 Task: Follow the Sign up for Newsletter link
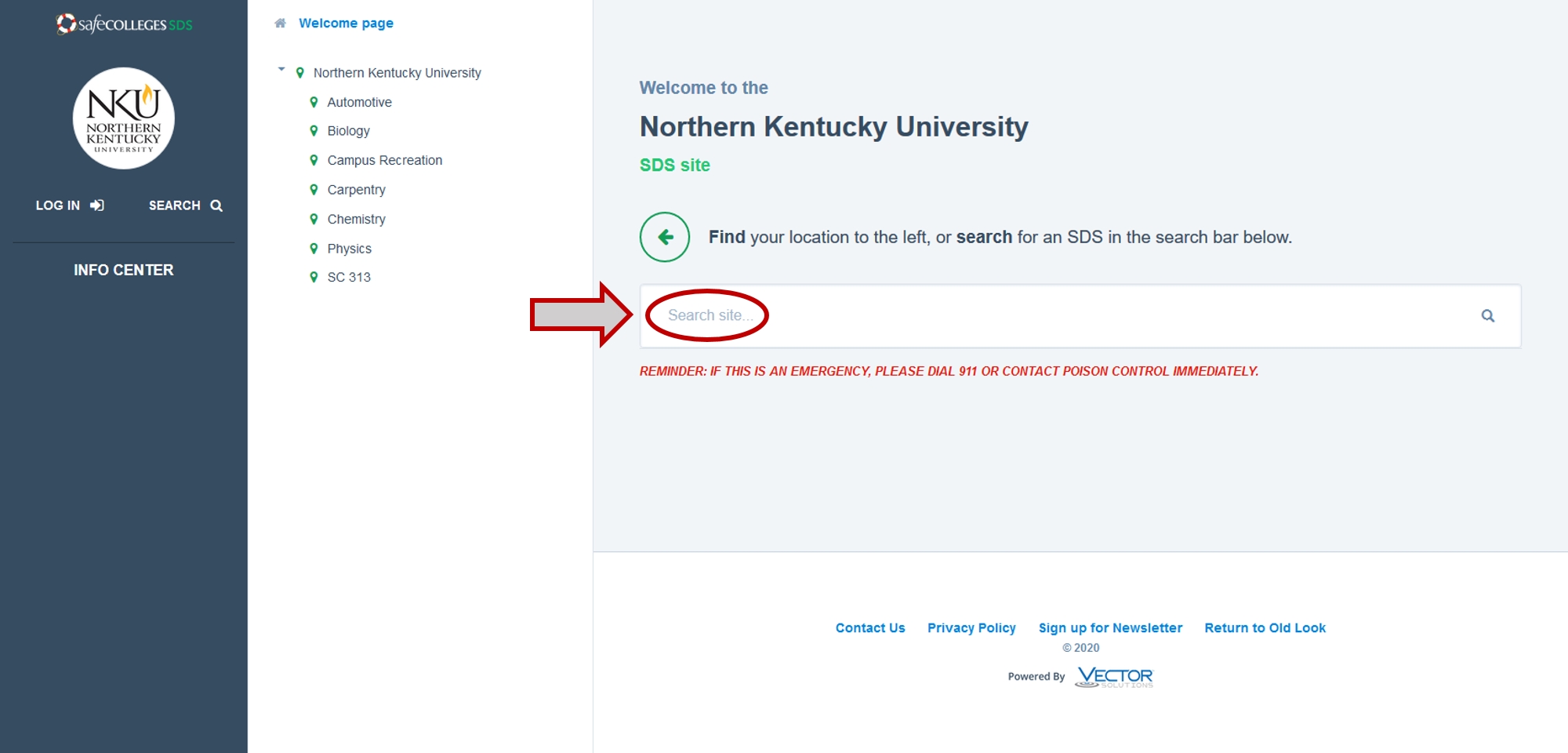click(x=1109, y=627)
